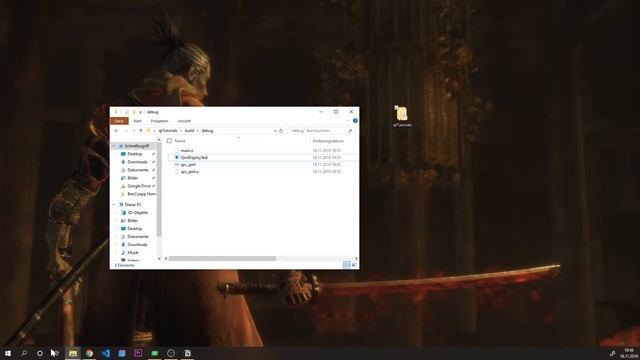The height and width of the screenshot is (360, 640).
Task: Switch to the large thumbnails view icon
Action: 354,265
